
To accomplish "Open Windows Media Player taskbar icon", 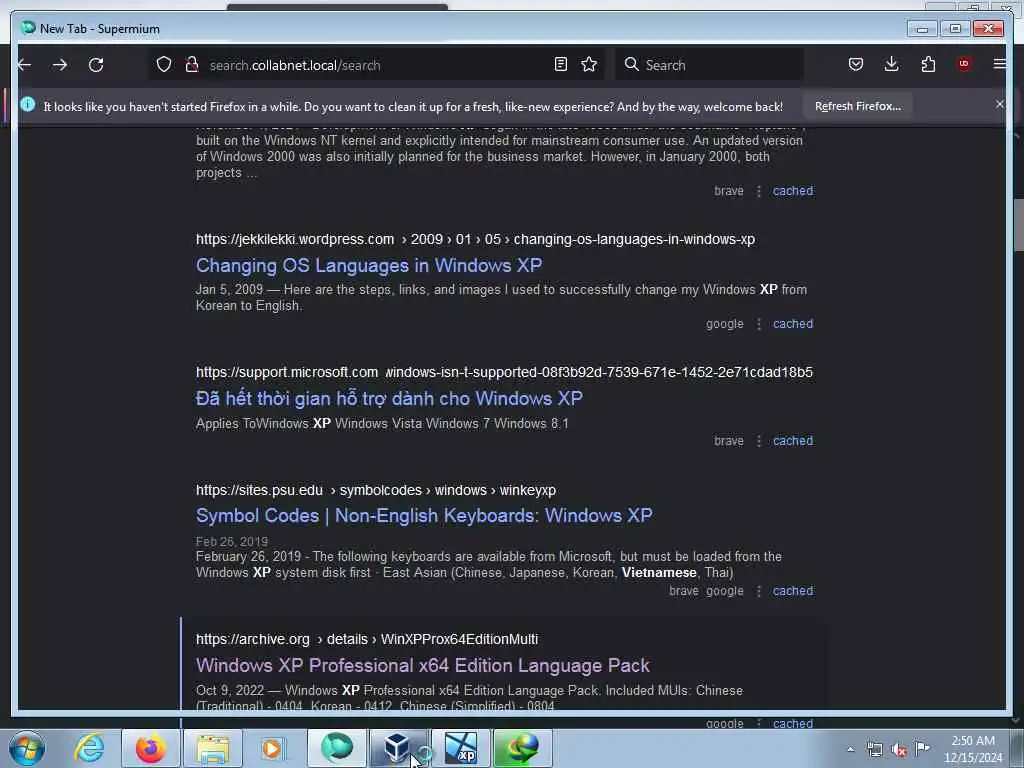I will [x=272, y=748].
